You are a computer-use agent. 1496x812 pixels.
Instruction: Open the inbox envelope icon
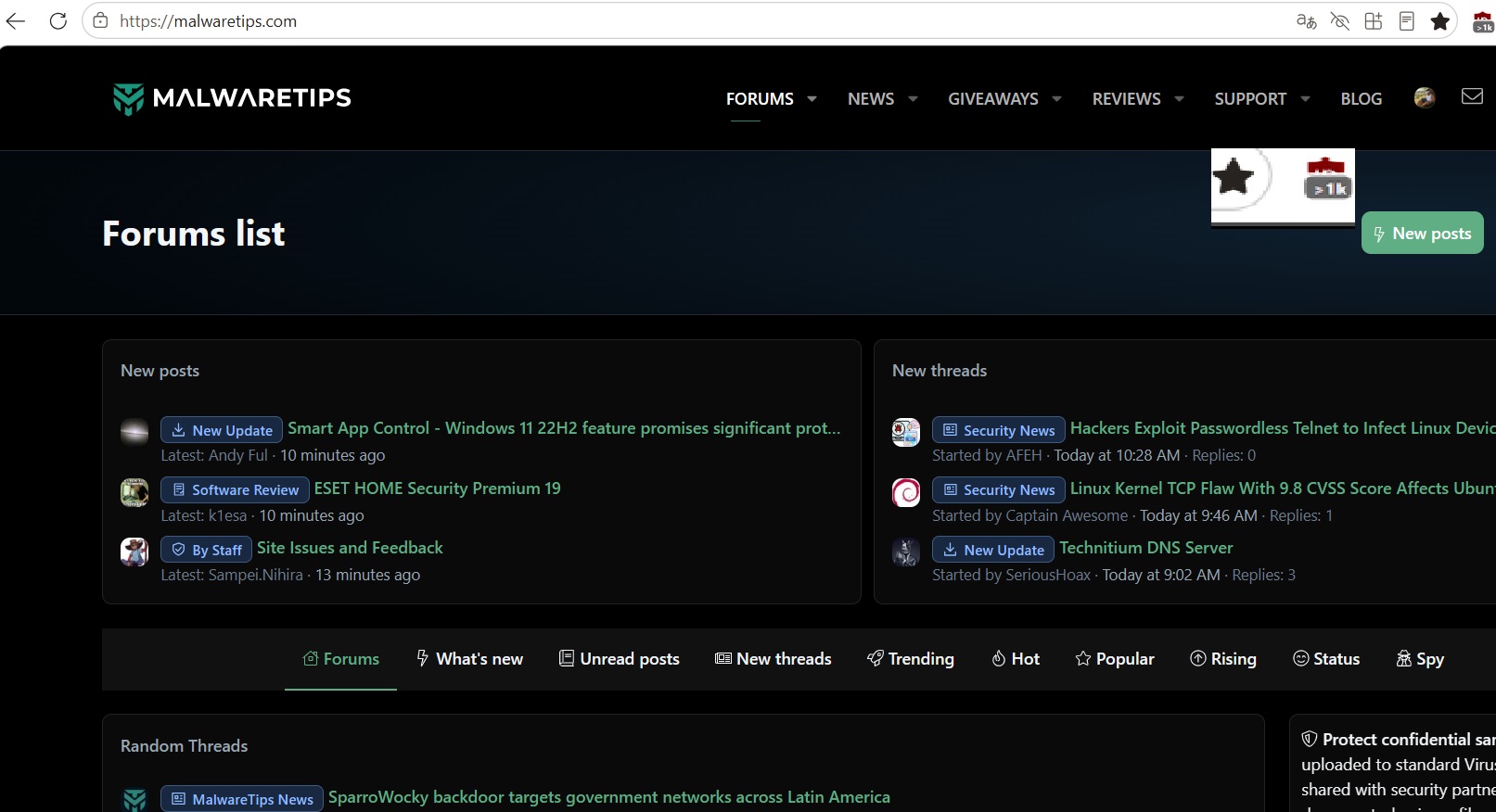(1472, 96)
